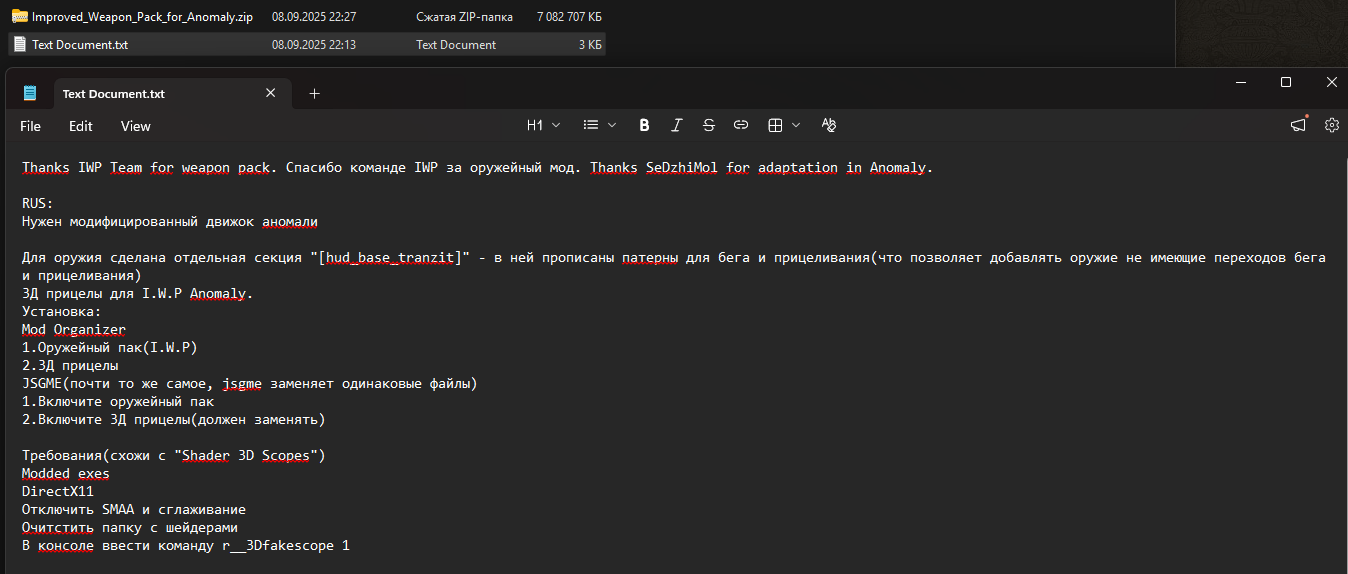
Task: Add a new tab with plus button
Action: [x=314, y=93]
